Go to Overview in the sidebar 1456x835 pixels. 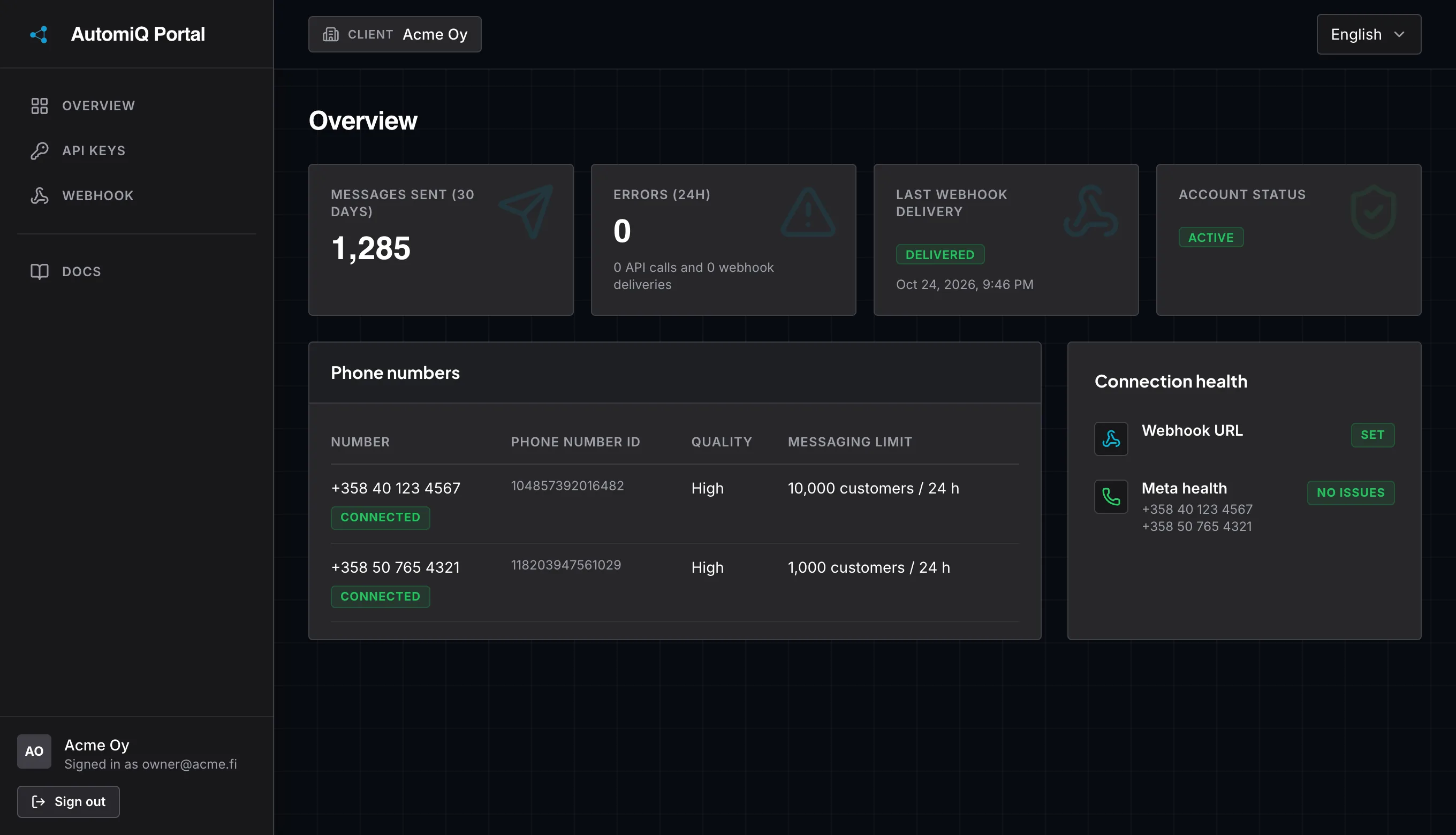click(x=136, y=106)
